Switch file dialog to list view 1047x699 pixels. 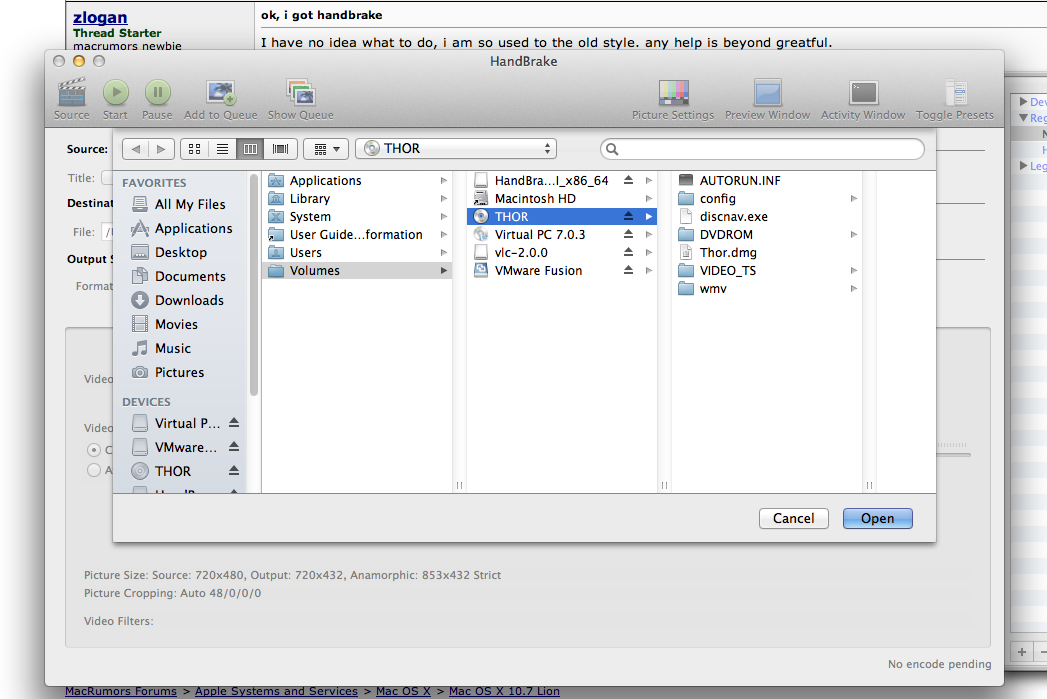point(222,149)
